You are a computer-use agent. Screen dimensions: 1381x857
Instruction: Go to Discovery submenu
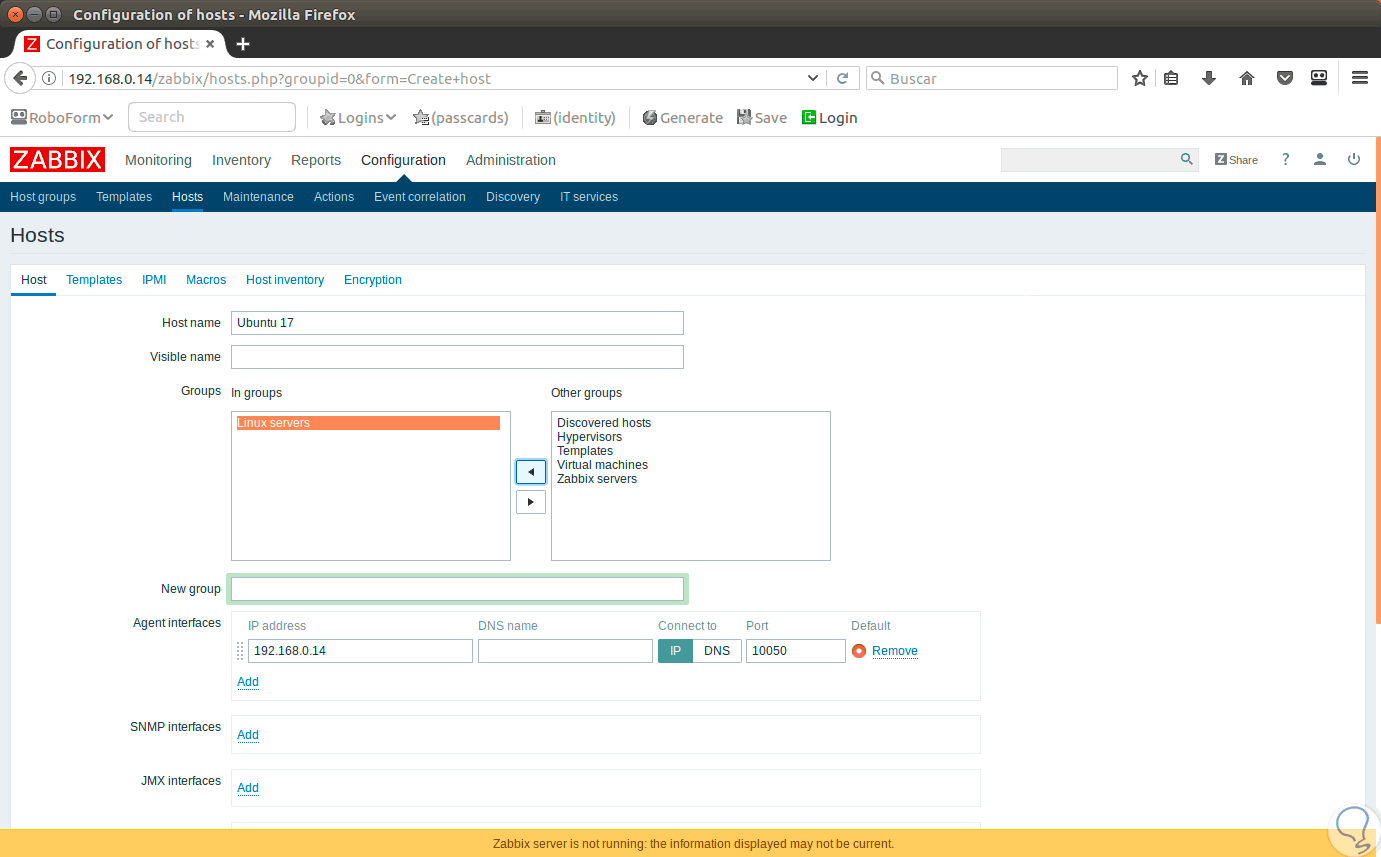[513, 197]
